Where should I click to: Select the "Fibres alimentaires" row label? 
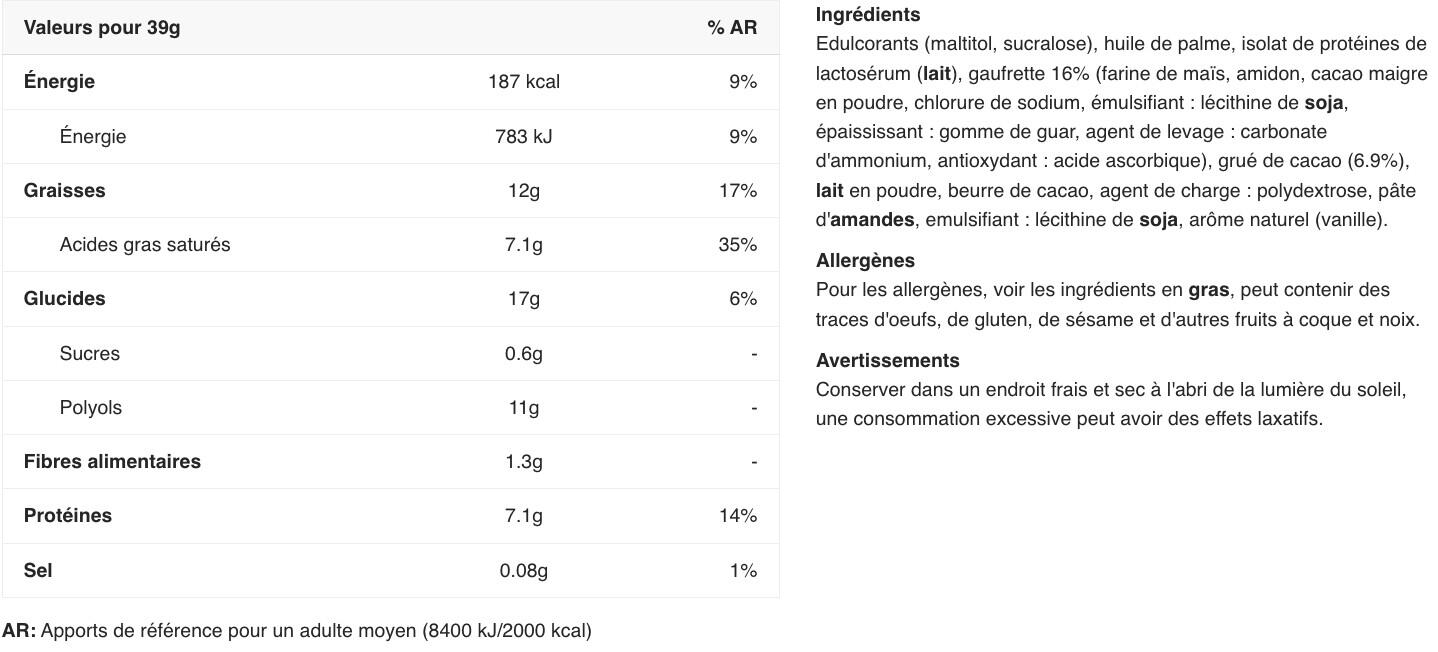point(112,462)
